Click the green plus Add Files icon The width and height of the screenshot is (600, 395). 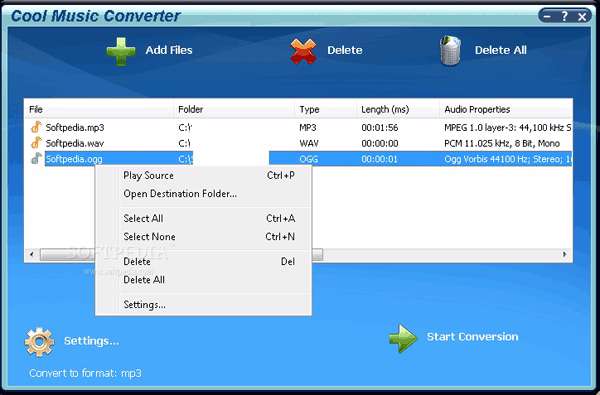(x=121, y=51)
